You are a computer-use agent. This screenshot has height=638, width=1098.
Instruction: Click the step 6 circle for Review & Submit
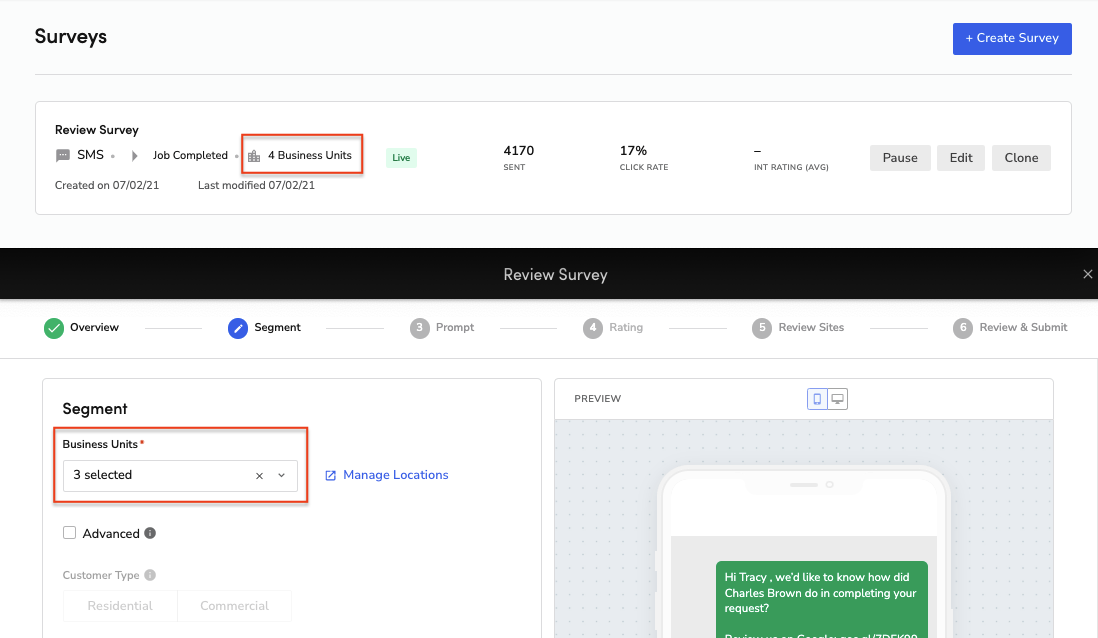963,328
